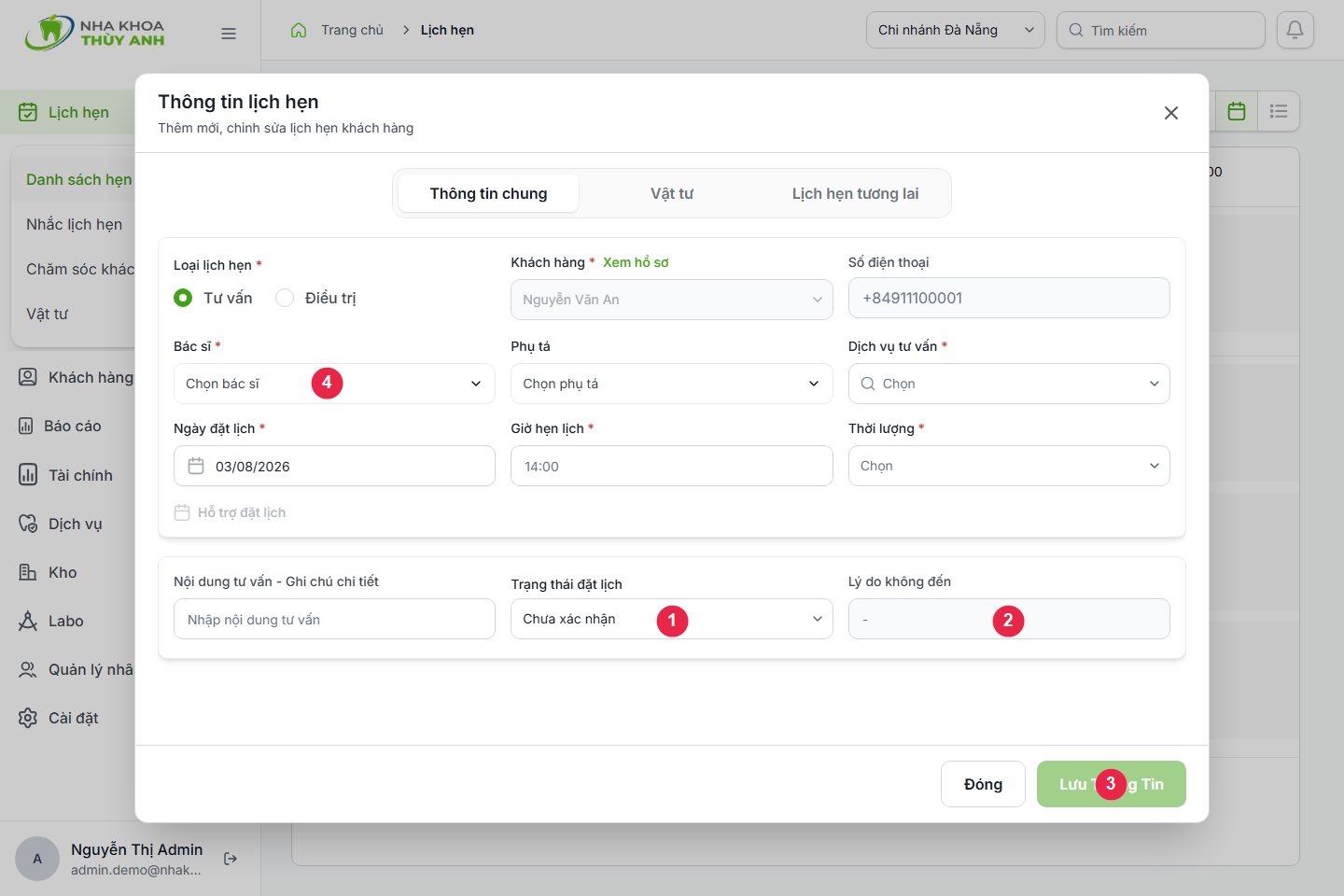This screenshot has height=896, width=1344.
Task: Click the Labo sidebar icon
Action: [28, 621]
